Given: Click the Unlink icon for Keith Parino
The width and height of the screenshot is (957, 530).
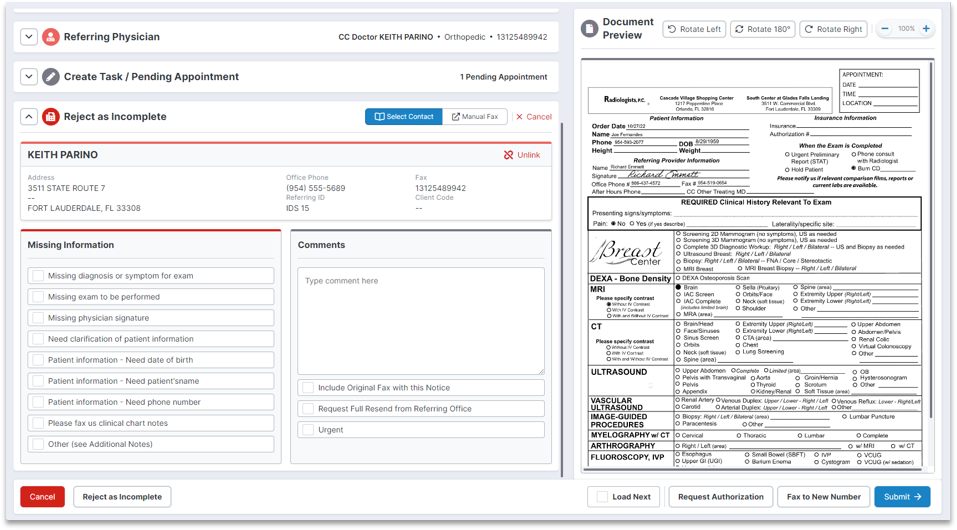Looking at the screenshot, I should 509,155.
